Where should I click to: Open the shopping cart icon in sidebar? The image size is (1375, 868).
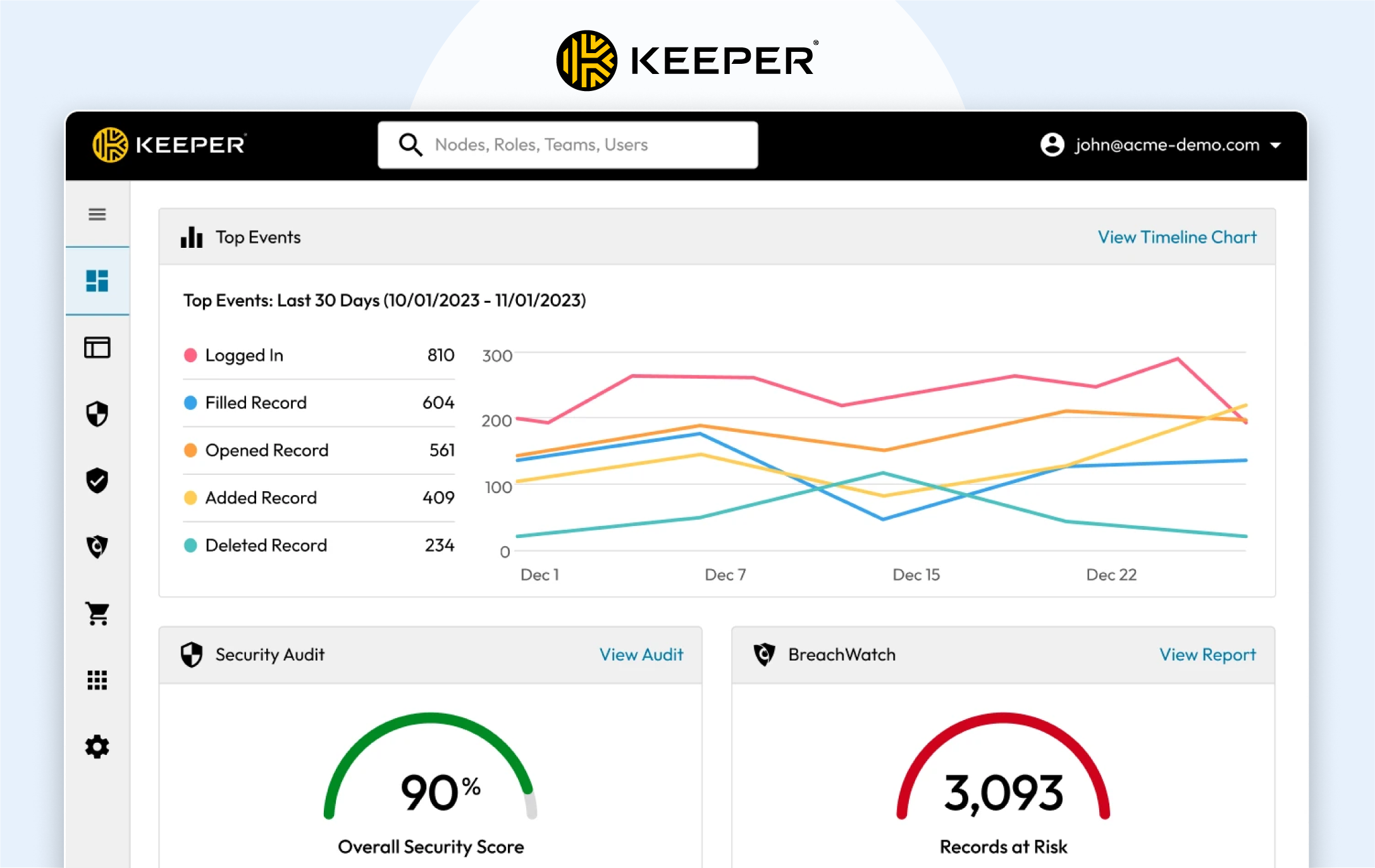tap(97, 613)
